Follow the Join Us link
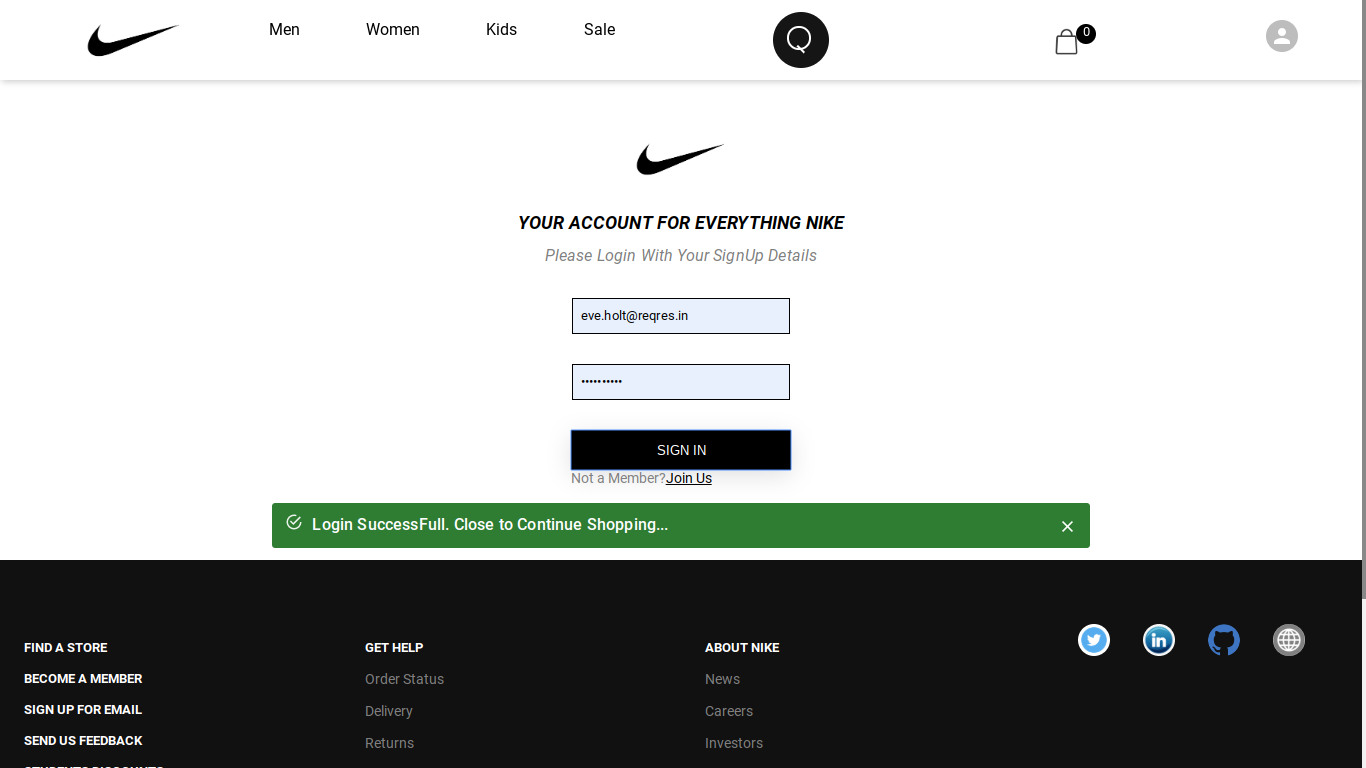1366x768 pixels. click(x=689, y=478)
